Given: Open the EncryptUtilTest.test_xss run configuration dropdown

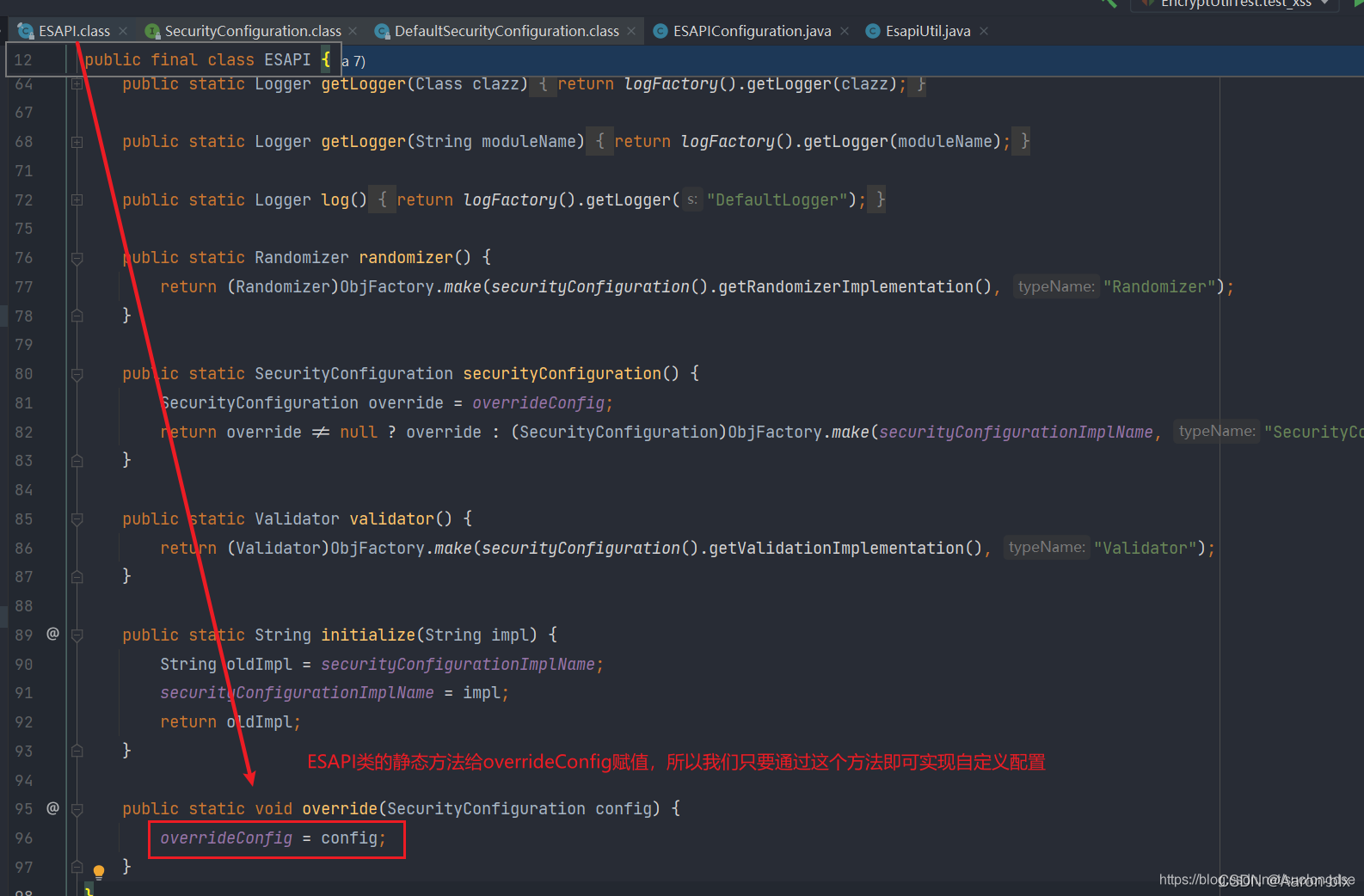Looking at the screenshot, I should point(1234,3).
